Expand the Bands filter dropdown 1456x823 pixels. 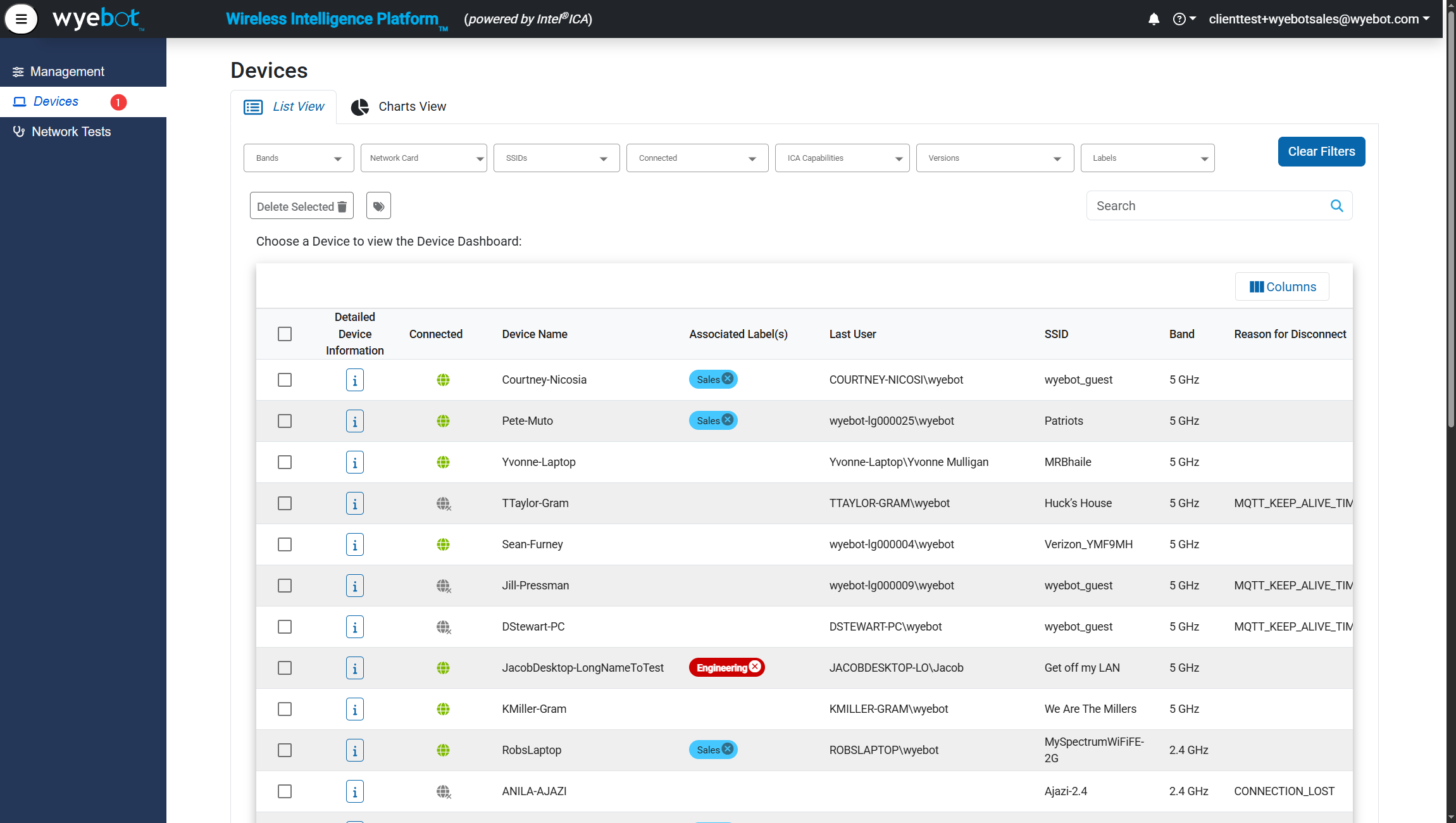(298, 158)
